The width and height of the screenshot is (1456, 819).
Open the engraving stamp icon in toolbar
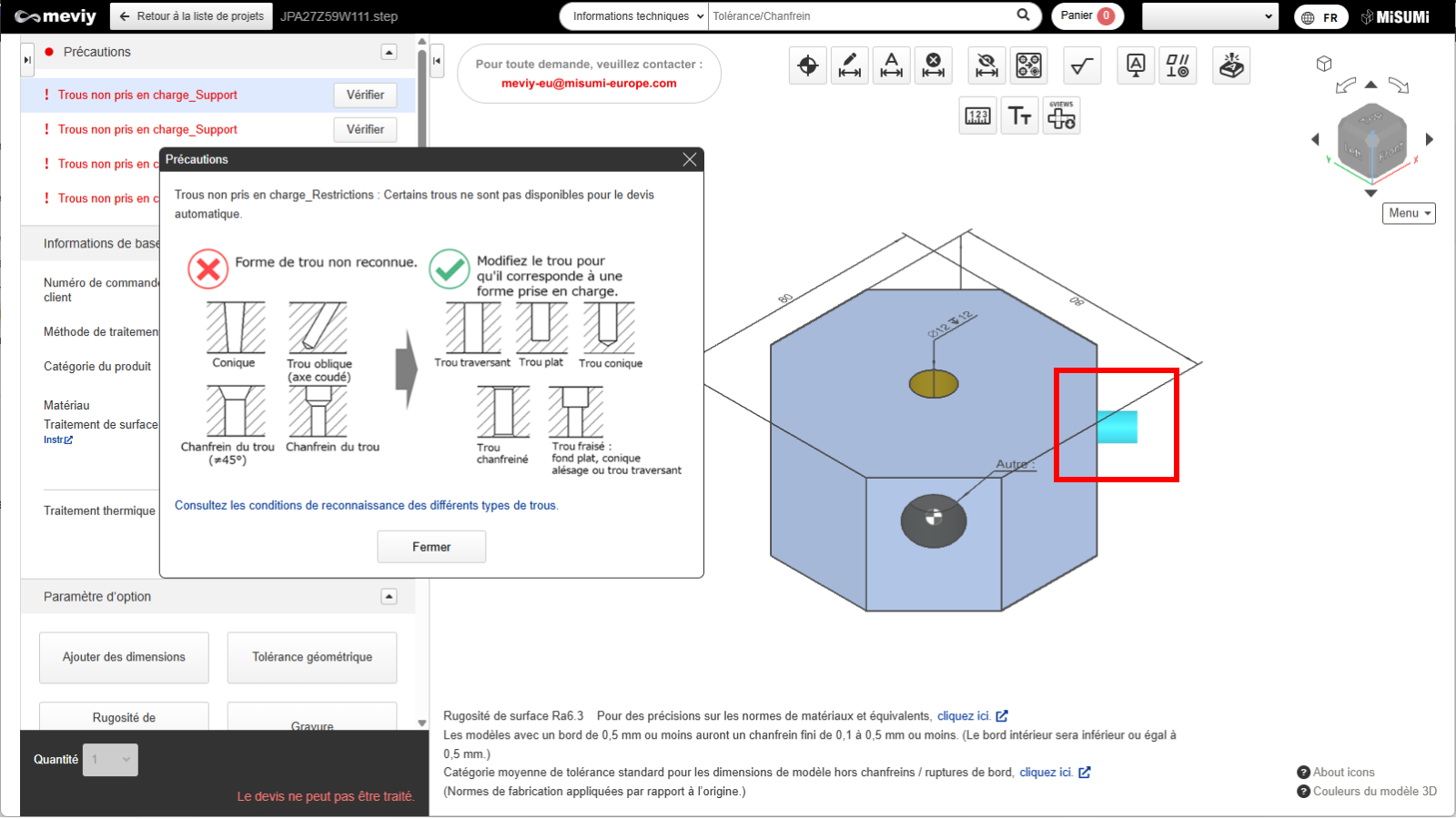pyautogui.click(x=1231, y=66)
